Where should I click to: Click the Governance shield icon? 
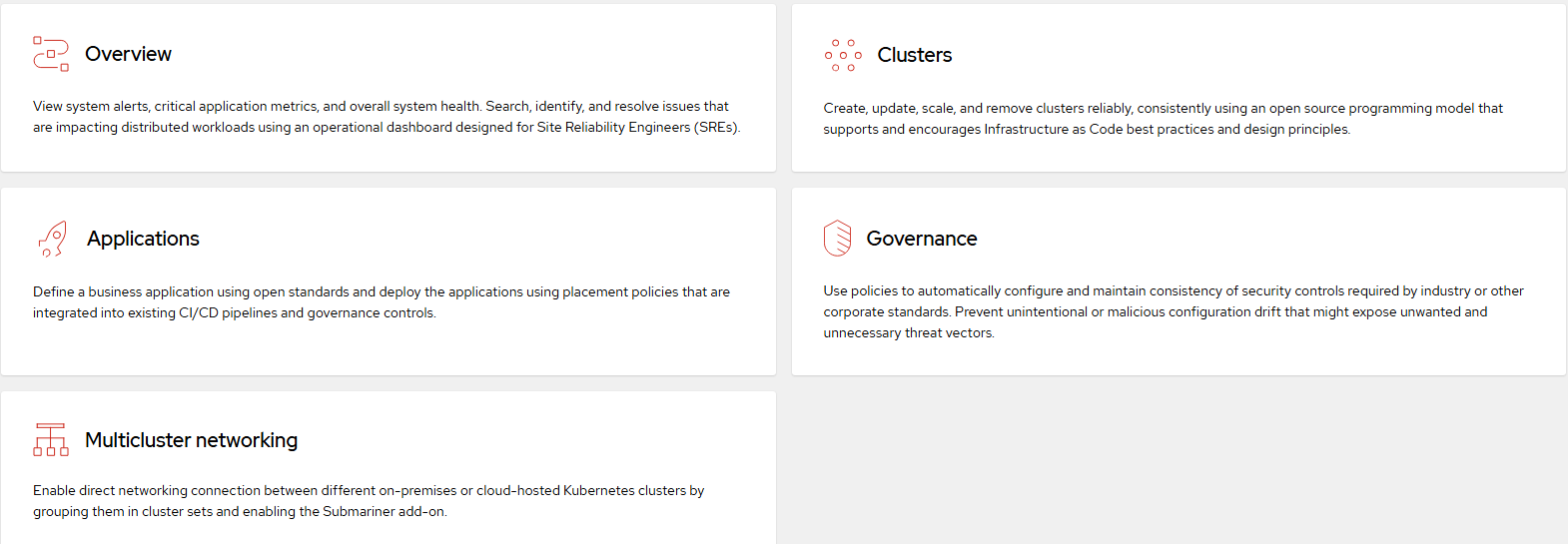tap(837, 239)
